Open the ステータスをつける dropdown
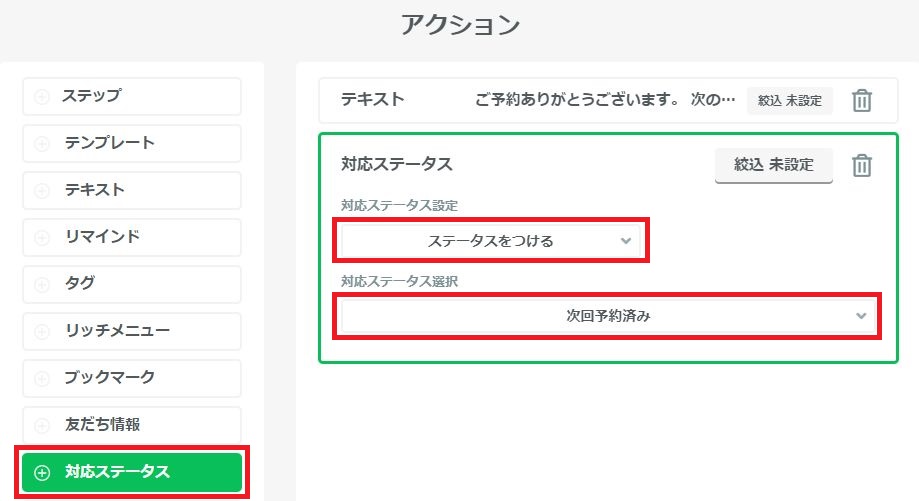Image resolution: width=919 pixels, height=501 pixels. (490, 241)
